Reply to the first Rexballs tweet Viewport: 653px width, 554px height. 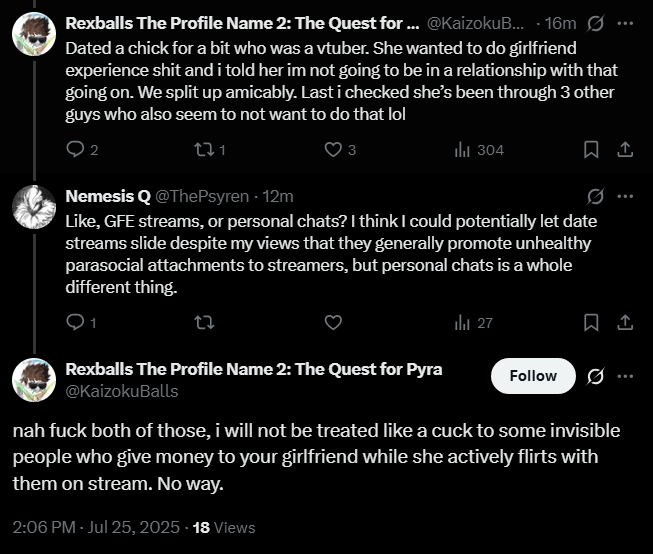click(76, 149)
